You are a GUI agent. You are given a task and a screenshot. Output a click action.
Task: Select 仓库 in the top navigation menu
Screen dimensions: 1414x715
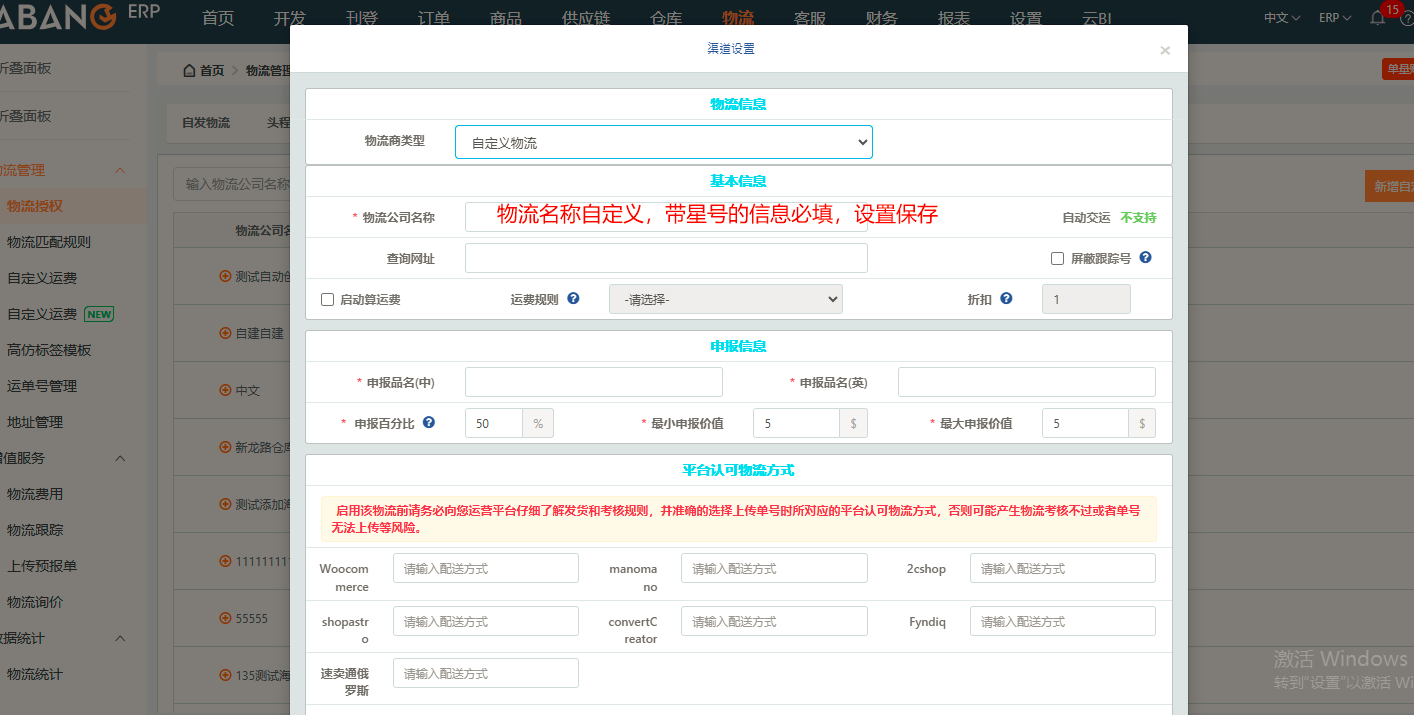(x=665, y=16)
